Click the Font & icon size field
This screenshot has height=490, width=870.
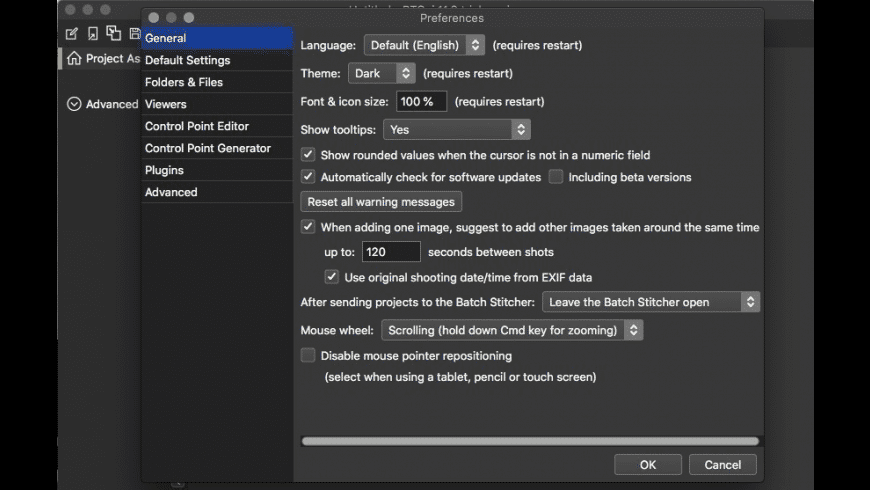point(421,102)
